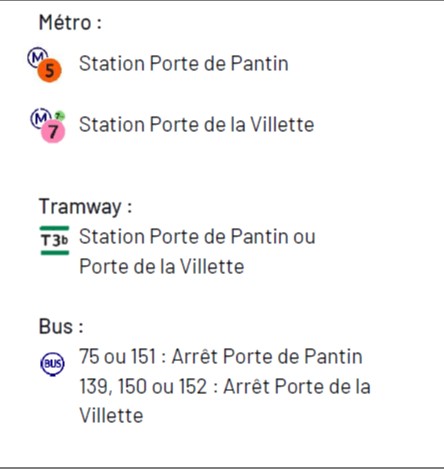Viewport: 444px width, 471px height.
Task: Click the small green 7bis badge
Action: pyautogui.click(x=59, y=116)
